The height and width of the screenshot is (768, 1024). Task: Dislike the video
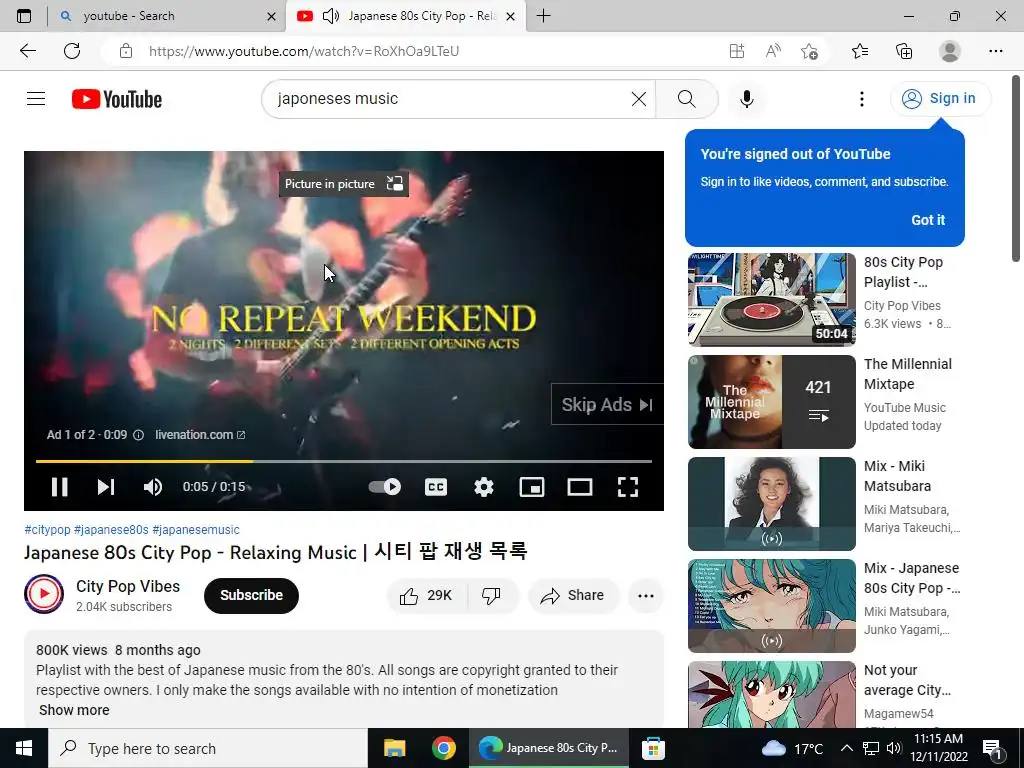click(491, 596)
